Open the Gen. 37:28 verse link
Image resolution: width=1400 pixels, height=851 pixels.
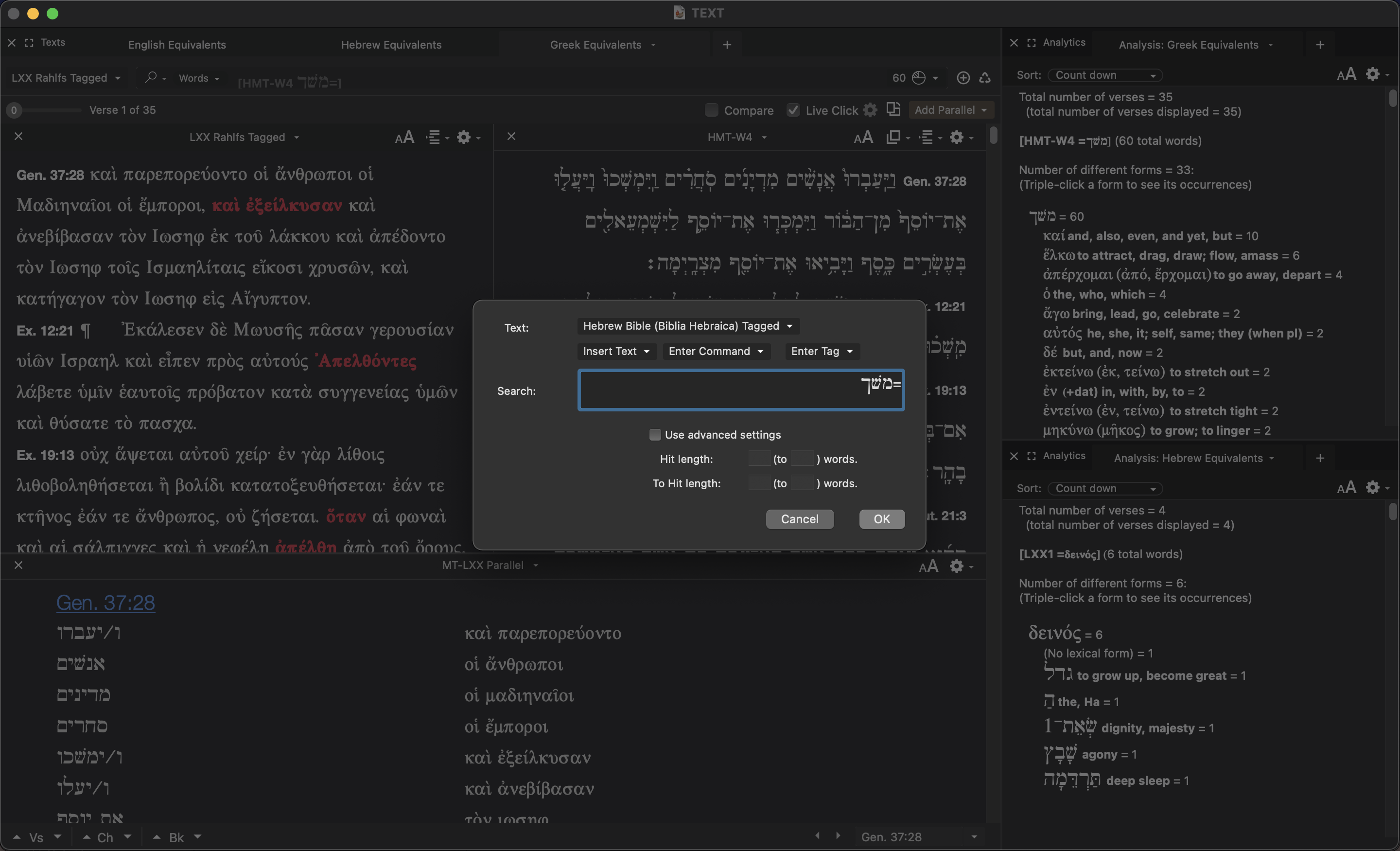tap(105, 602)
